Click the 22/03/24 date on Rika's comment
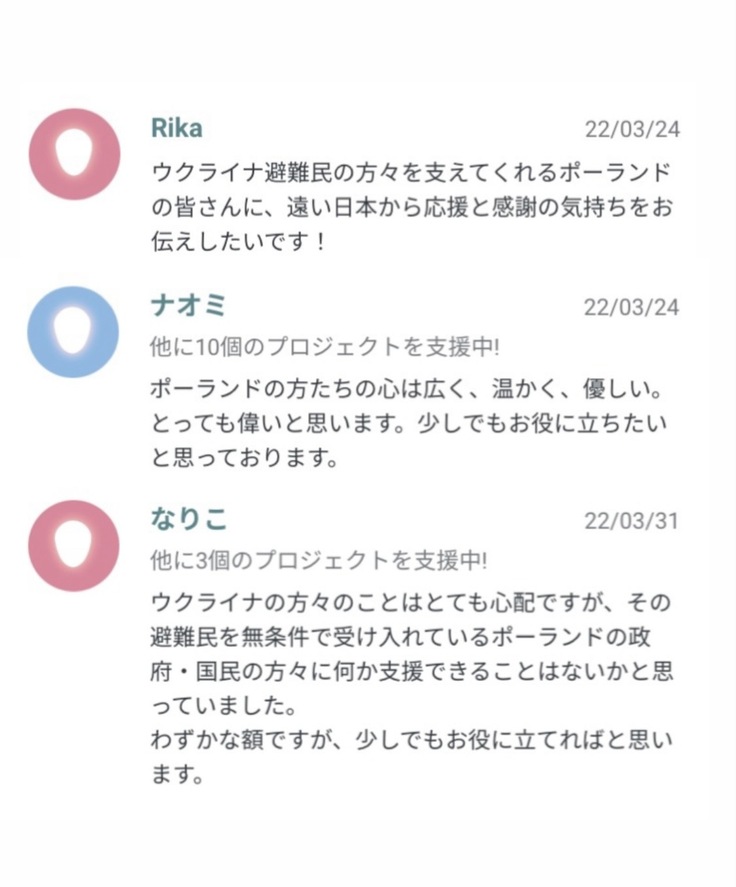The height and width of the screenshot is (887, 736). (631, 130)
